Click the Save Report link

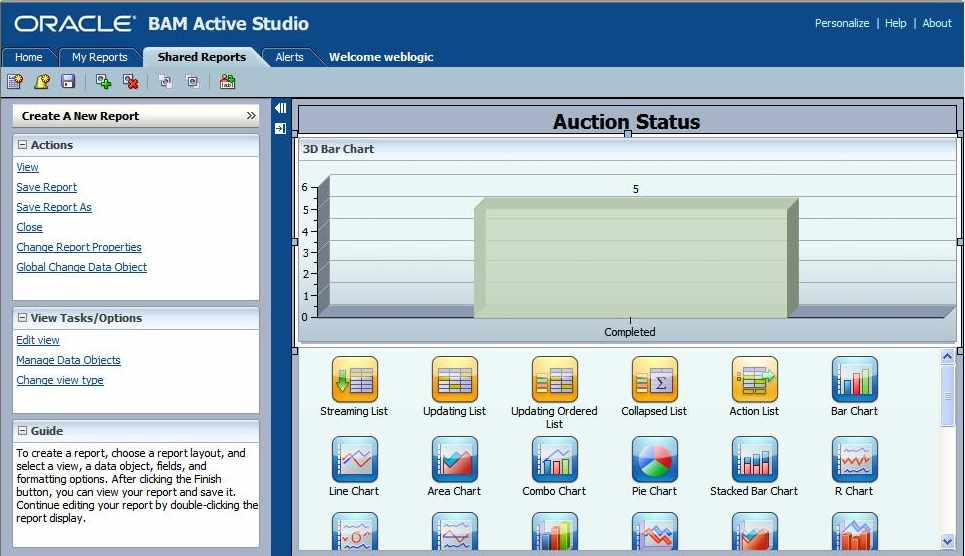tap(47, 187)
